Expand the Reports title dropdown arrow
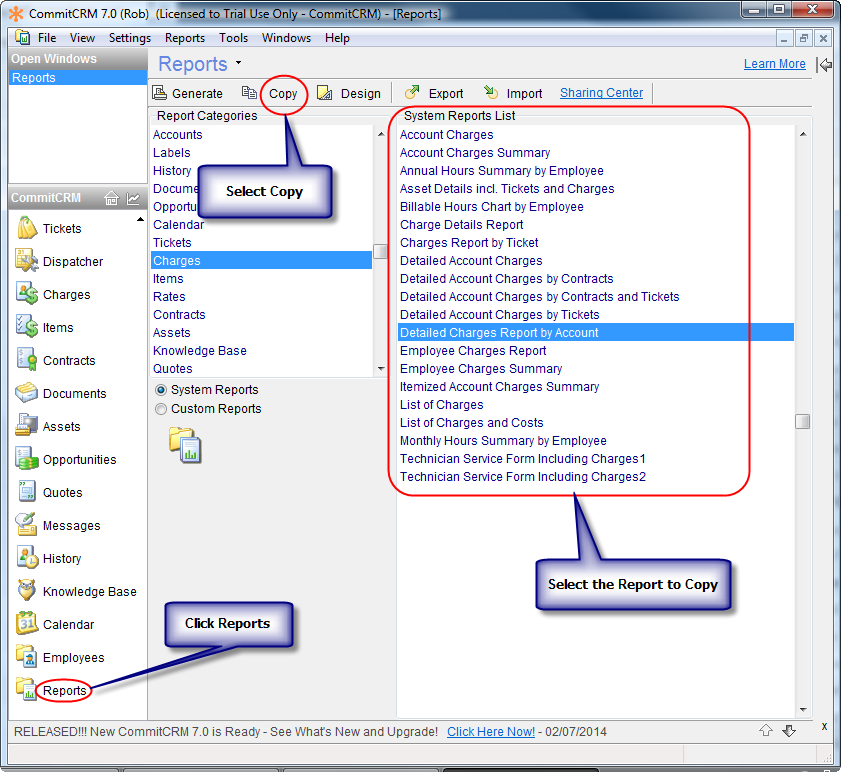The image size is (841, 772). pyautogui.click(x=239, y=64)
